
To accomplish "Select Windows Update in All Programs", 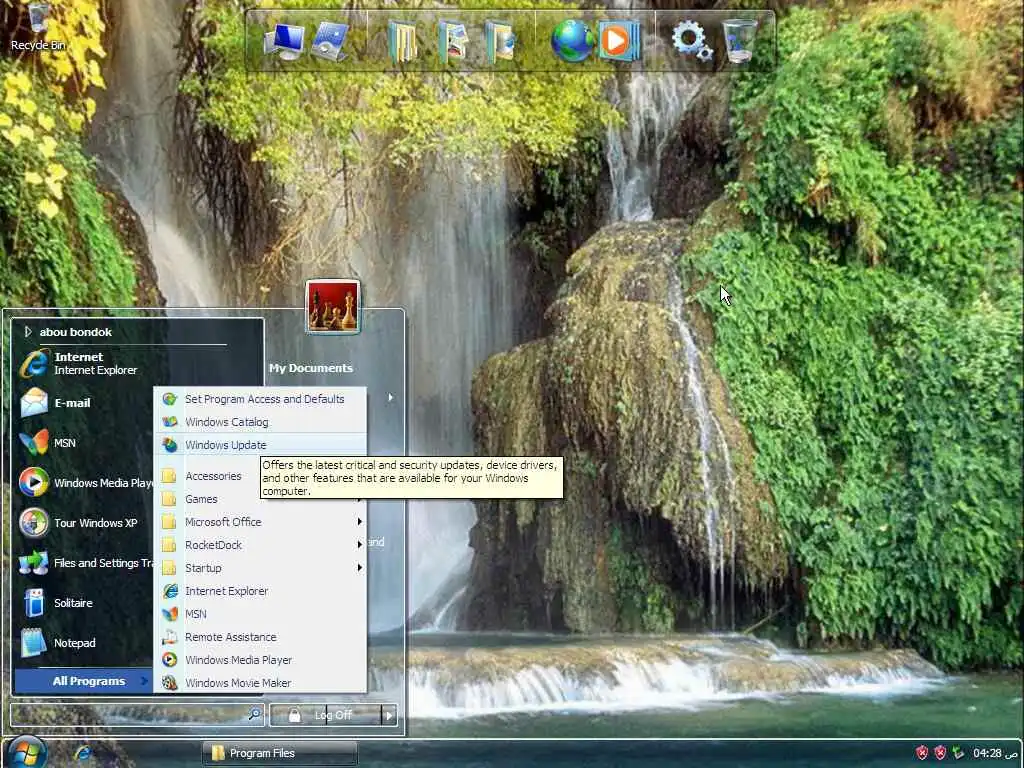I will pyautogui.click(x=261, y=445).
